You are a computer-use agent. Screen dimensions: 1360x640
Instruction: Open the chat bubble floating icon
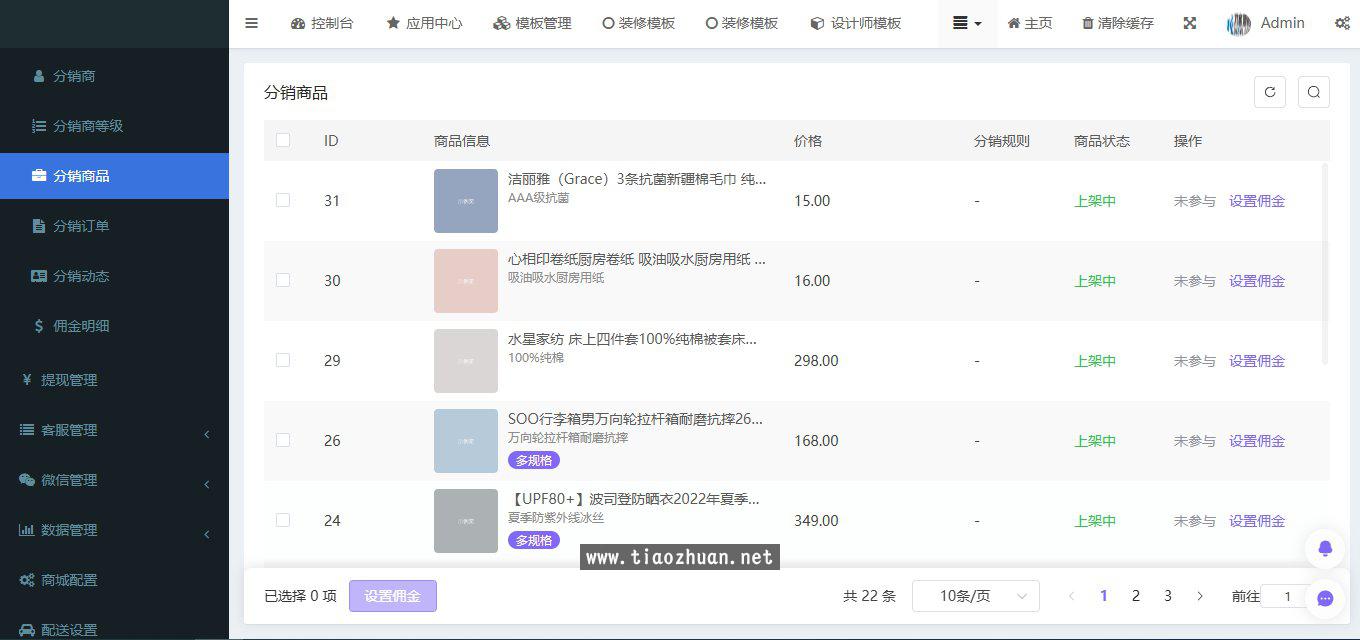coord(1325,598)
